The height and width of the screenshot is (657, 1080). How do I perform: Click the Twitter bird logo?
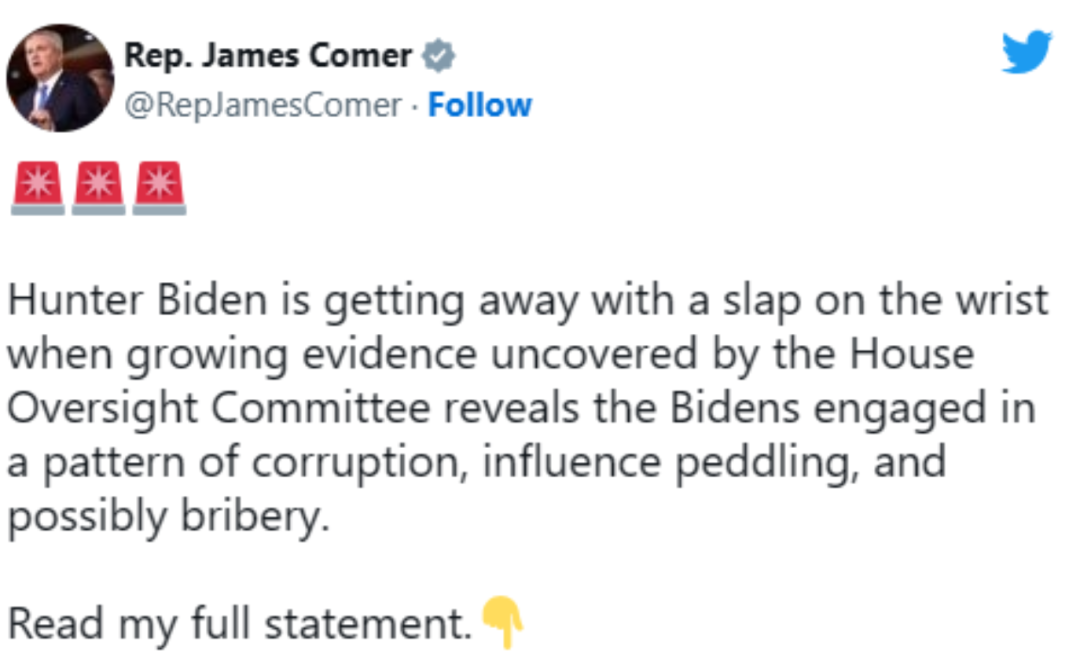tap(1026, 51)
